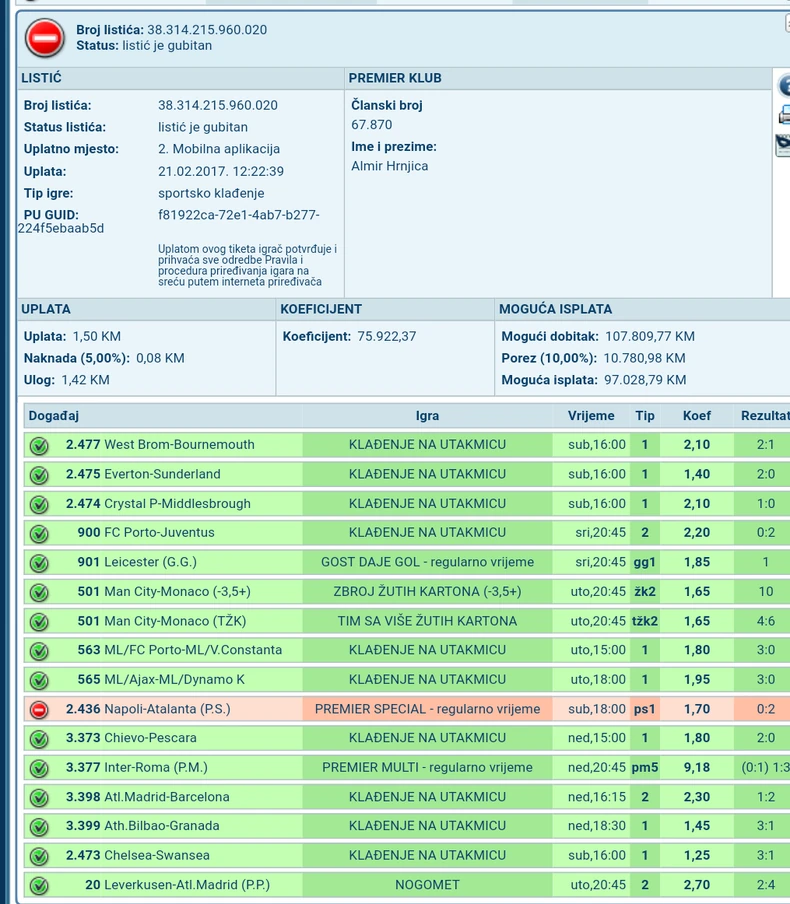This screenshot has height=904, width=790.
Task: Click green check icon next to Leverkusen-Atl.Madrid
Action: pyautogui.click(x=39, y=885)
